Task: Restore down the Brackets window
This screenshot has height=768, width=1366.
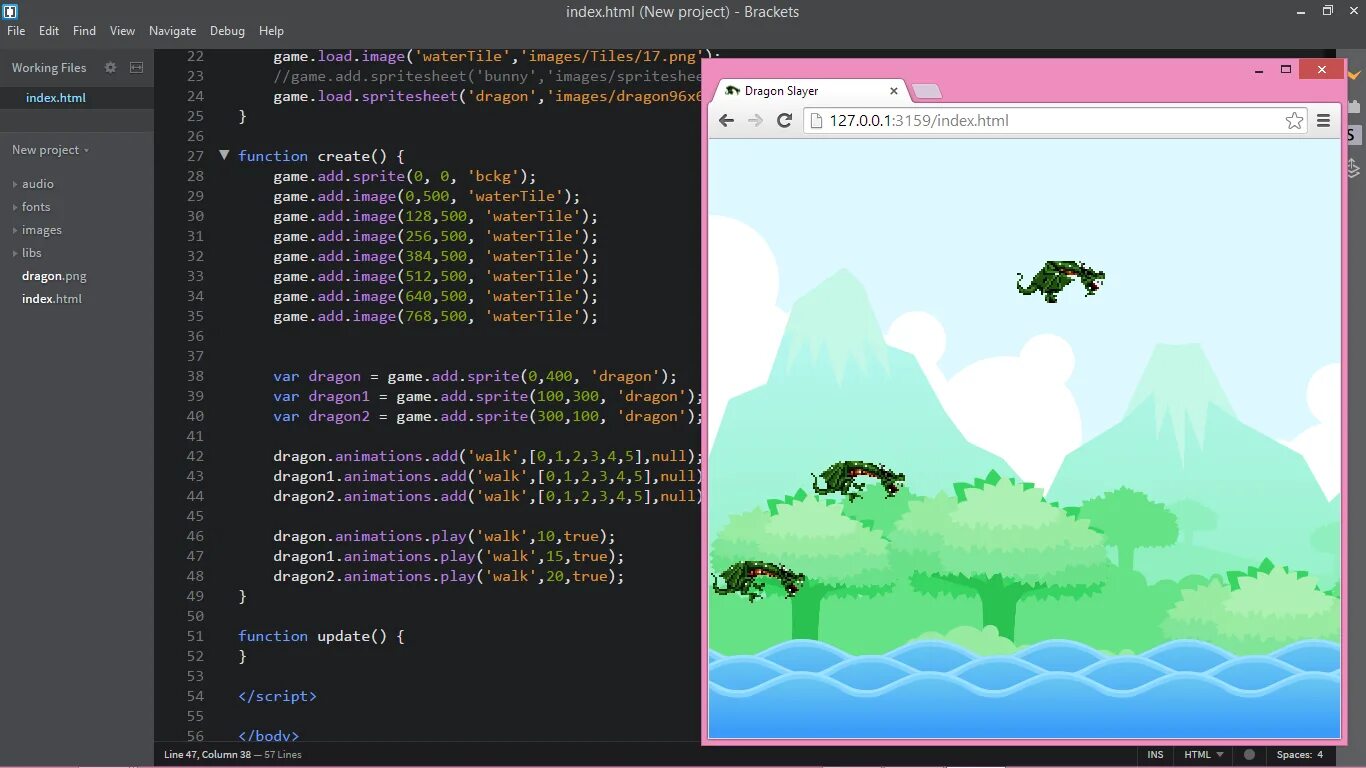Action: pyautogui.click(x=1328, y=11)
